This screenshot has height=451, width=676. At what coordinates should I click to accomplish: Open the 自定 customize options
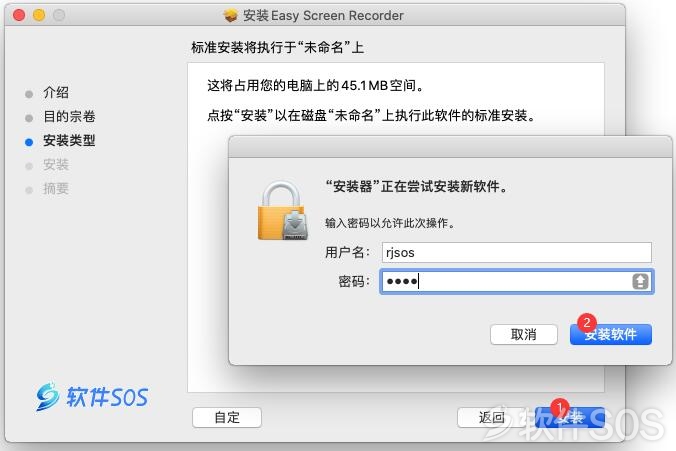[227, 417]
